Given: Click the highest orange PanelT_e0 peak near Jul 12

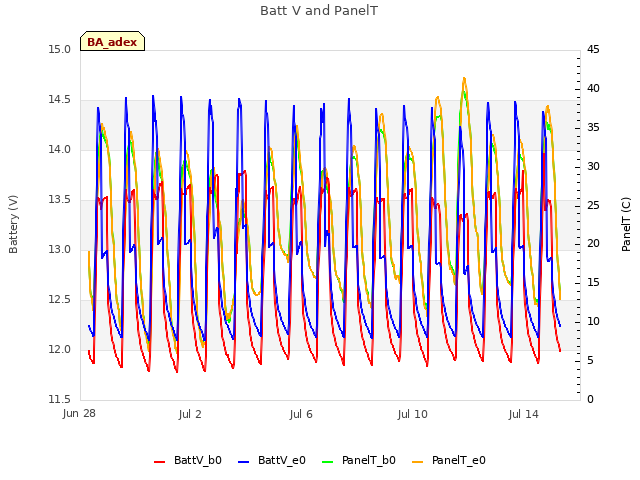Looking at the screenshot, I should 464,78.
